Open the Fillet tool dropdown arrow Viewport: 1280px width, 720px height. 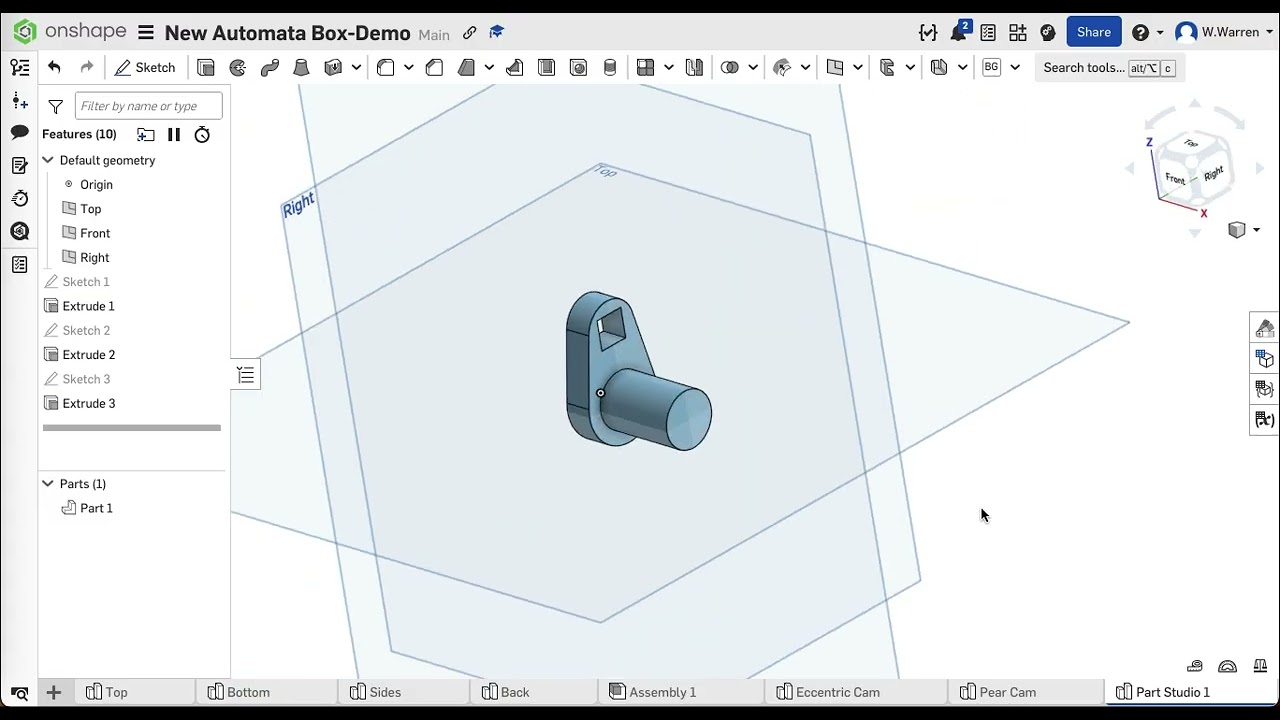[x=408, y=67]
